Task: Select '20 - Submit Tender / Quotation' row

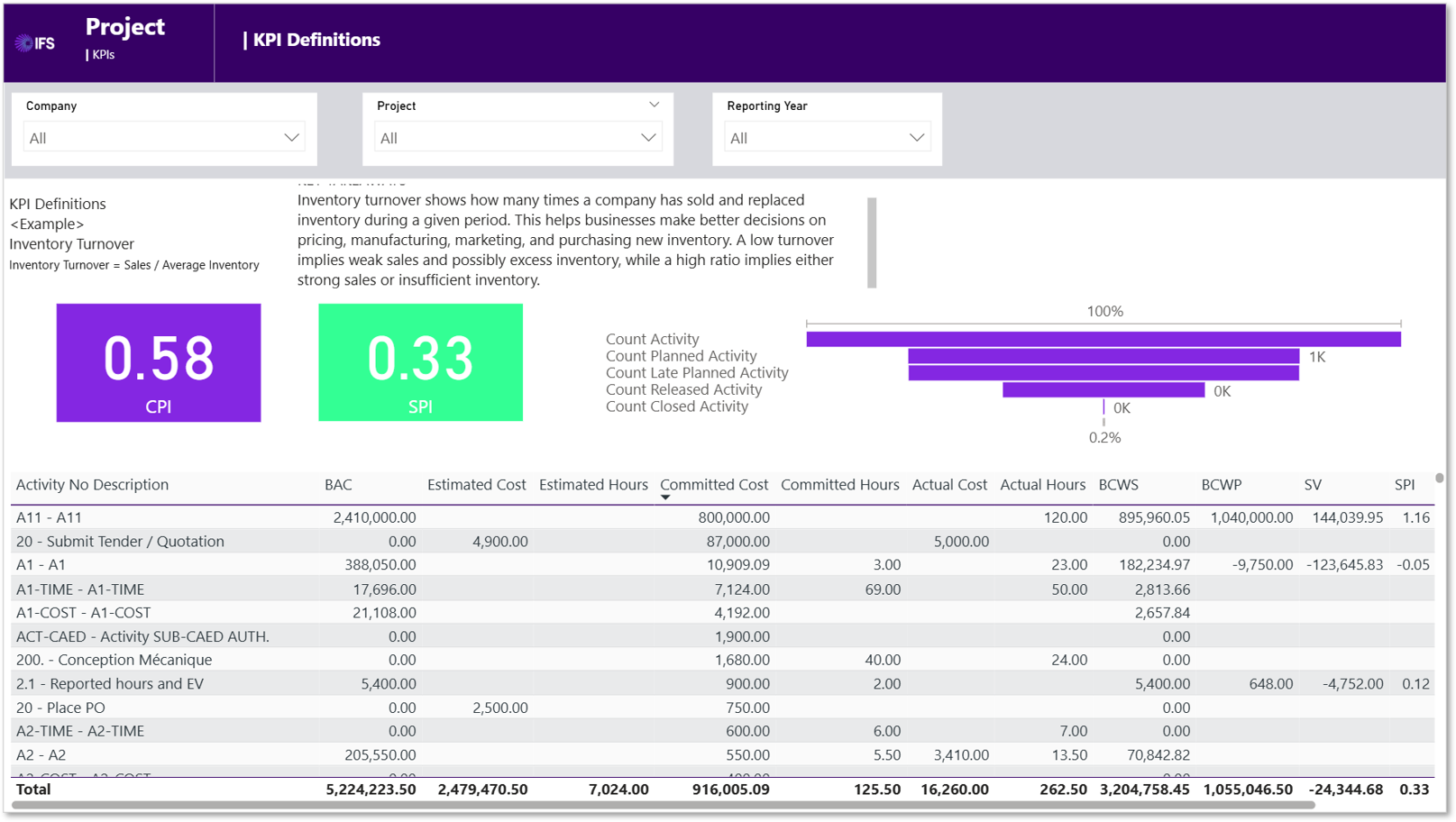Action: (x=722, y=542)
